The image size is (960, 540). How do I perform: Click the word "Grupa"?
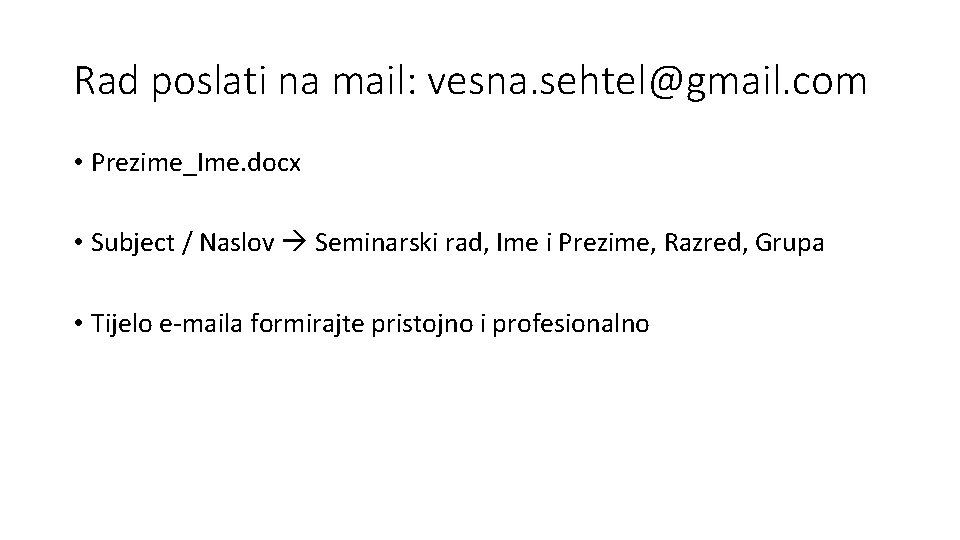790,243
